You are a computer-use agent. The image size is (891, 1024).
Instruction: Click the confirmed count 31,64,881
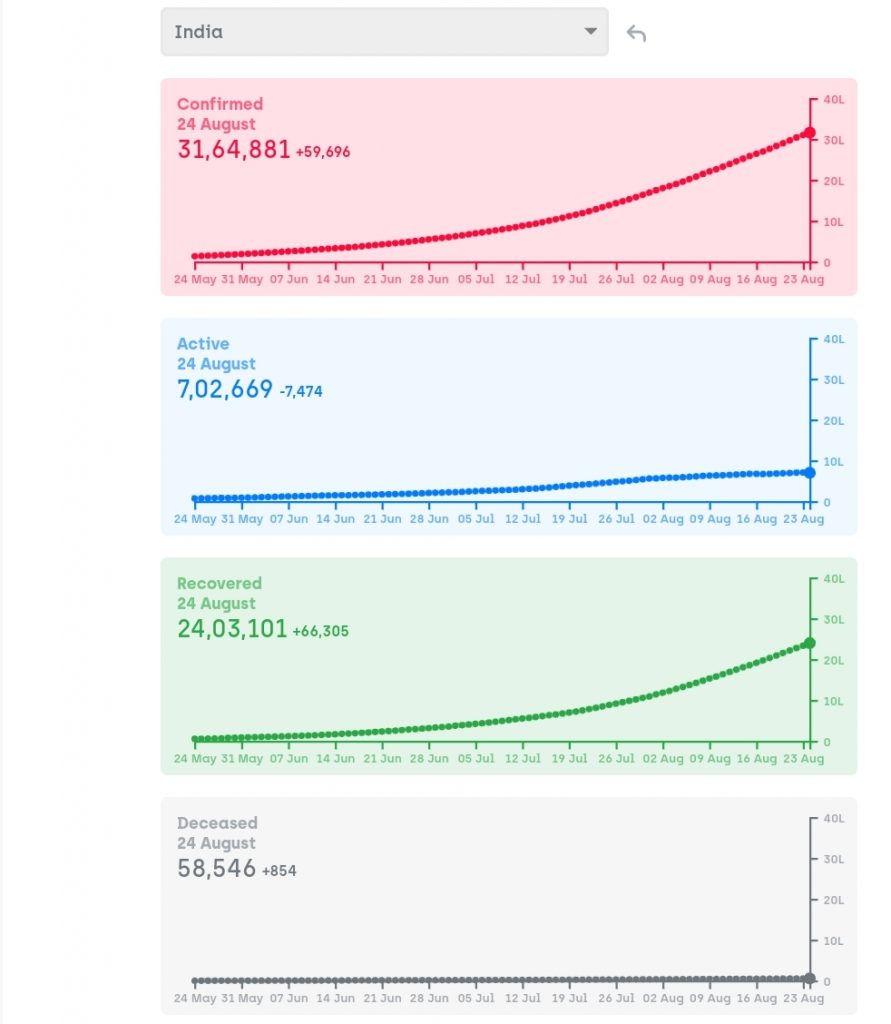(234, 150)
